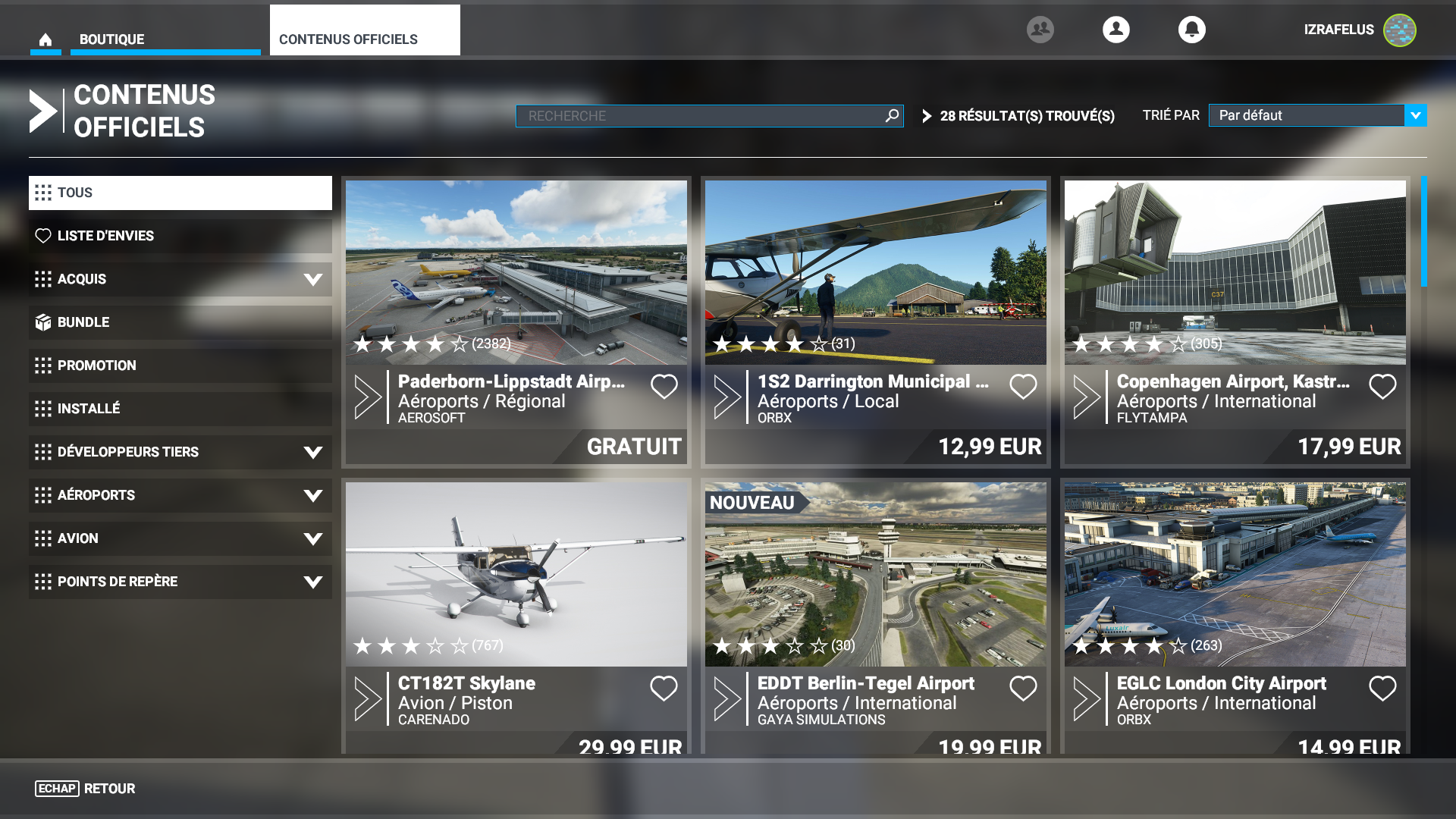Viewport: 1456px width, 819px height.
Task: Select the Promotion filter
Action: (180, 366)
